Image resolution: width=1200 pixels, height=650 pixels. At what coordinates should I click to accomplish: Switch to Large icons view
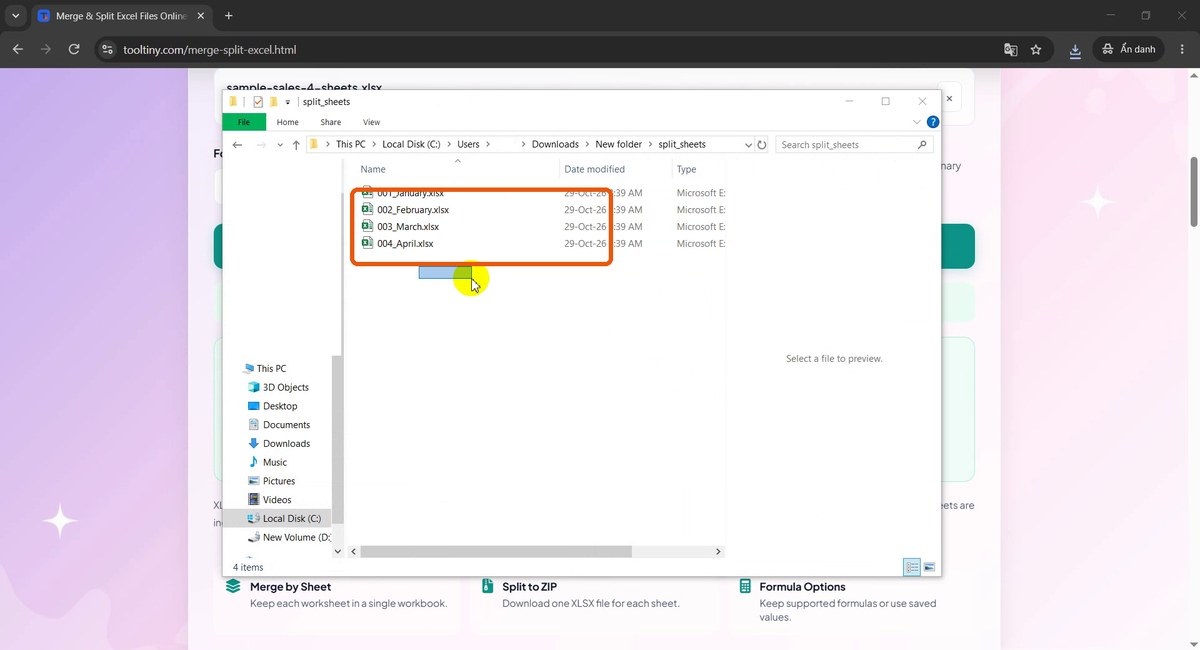pos(929,567)
